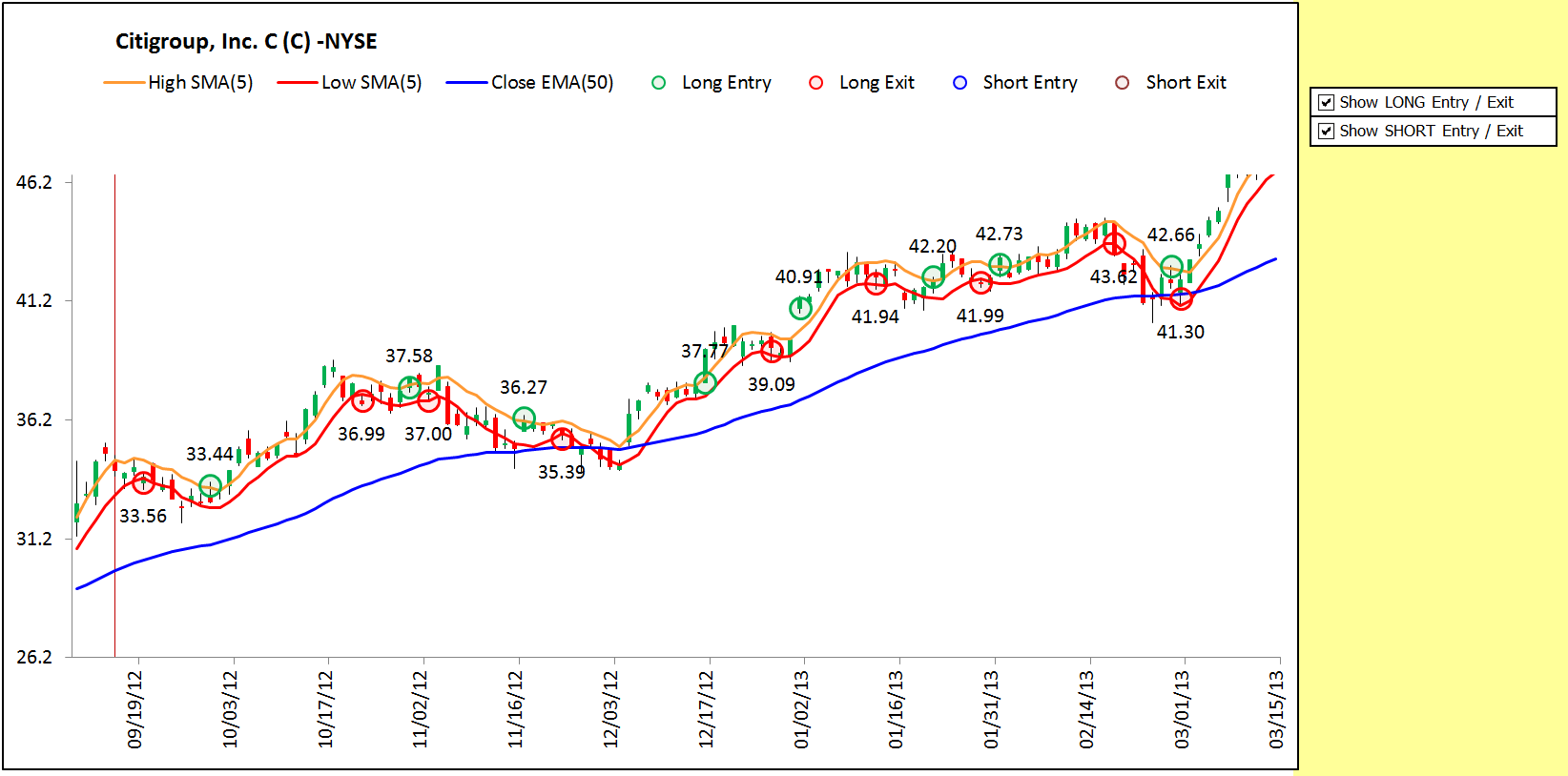
Task: Select the long entry marker labeled 42.66
Action: point(1171,266)
